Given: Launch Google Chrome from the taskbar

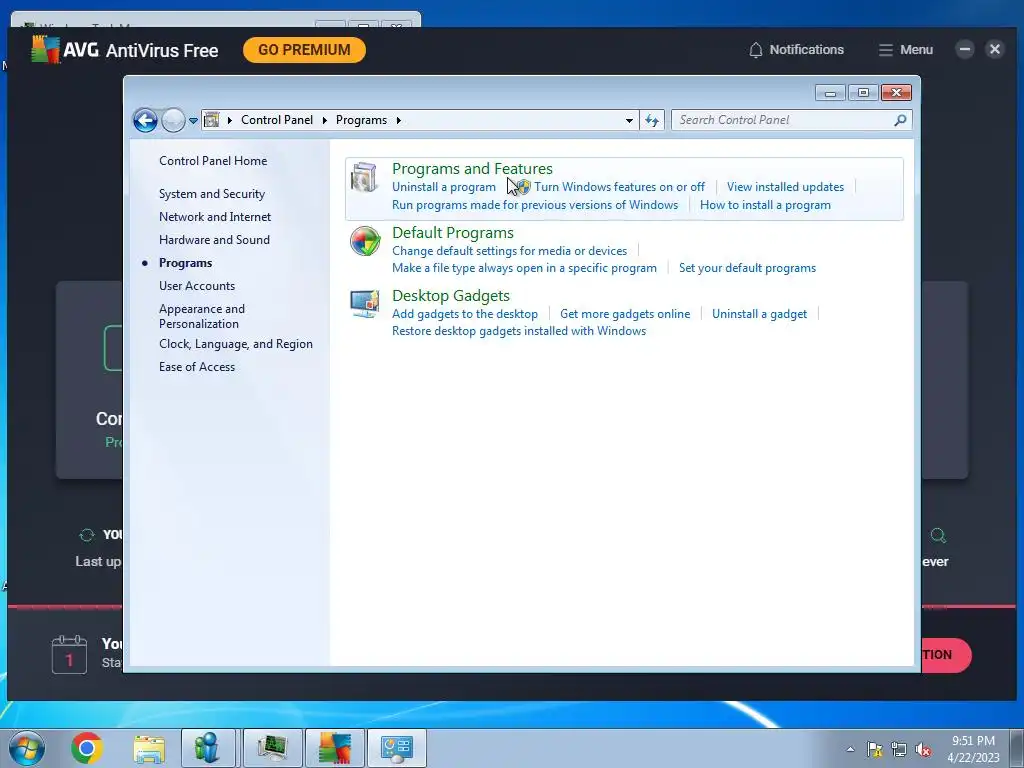Looking at the screenshot, I should click(88, 748).
